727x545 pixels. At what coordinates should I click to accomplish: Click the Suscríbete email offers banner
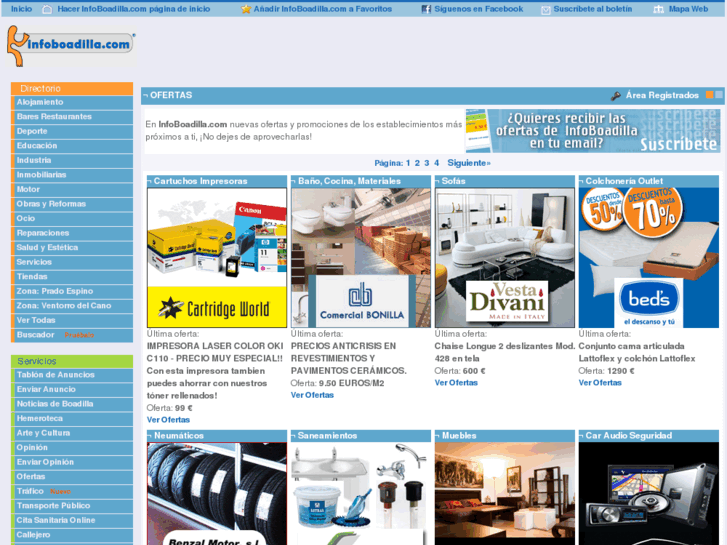(x=593, y=131)
